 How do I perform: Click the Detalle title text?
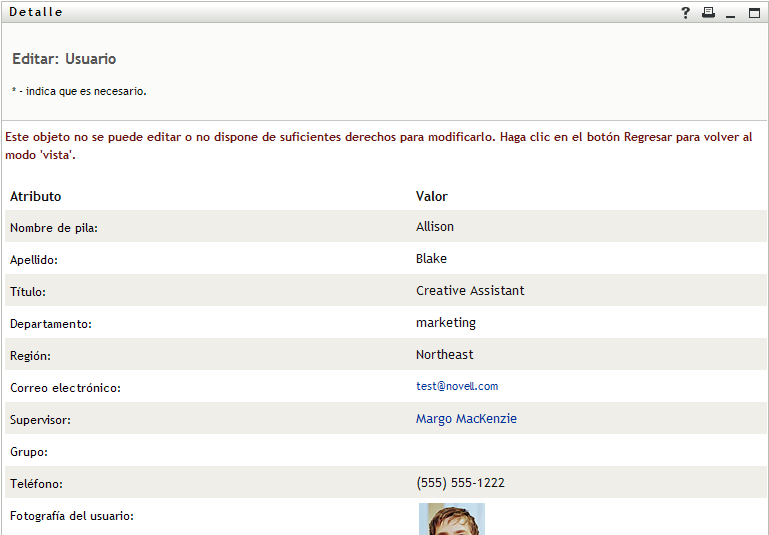click(36, 12)
